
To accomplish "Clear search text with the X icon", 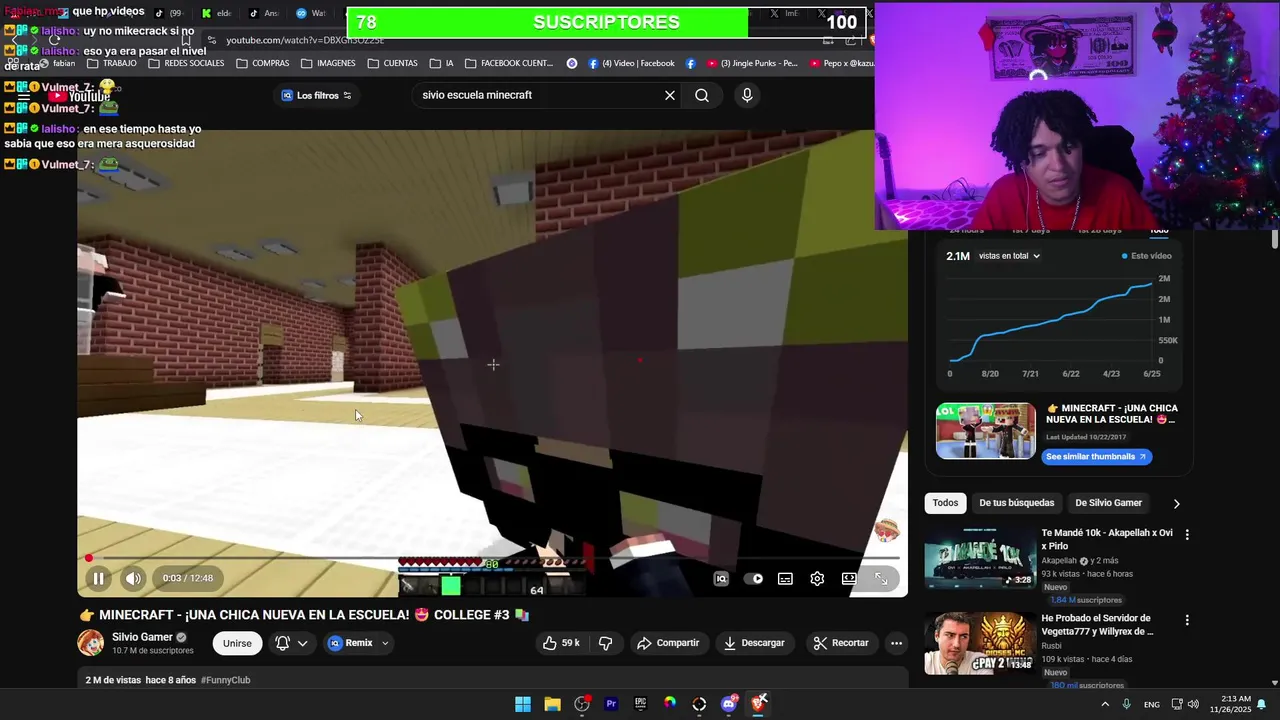I will [670, 95].
